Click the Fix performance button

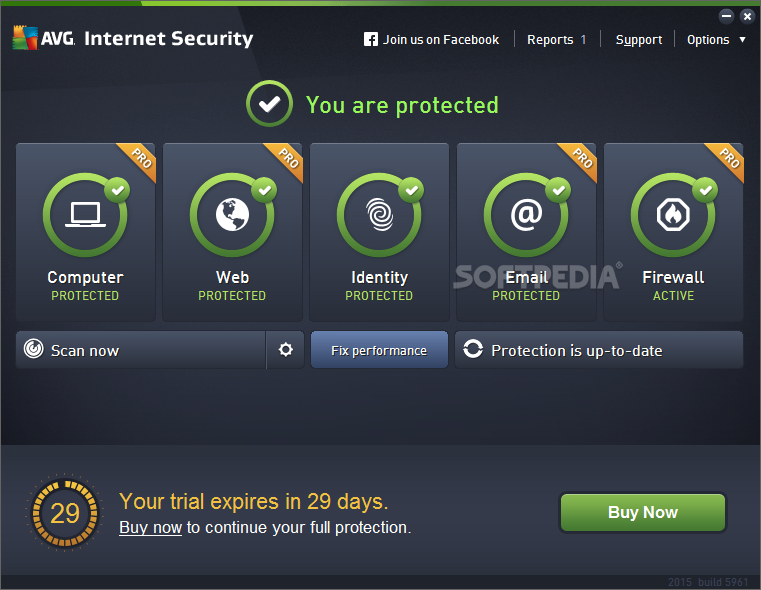pyautogui.click(x=379, y=350)
